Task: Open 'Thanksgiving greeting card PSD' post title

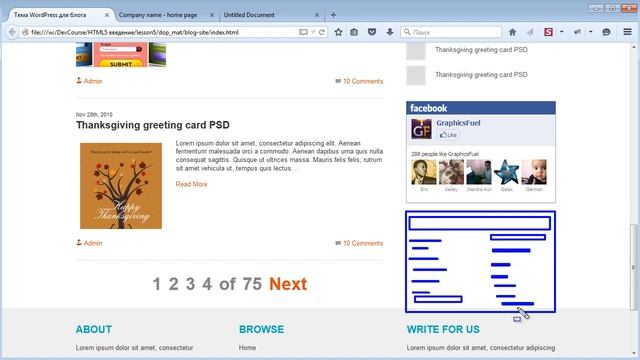Action: 153,125
